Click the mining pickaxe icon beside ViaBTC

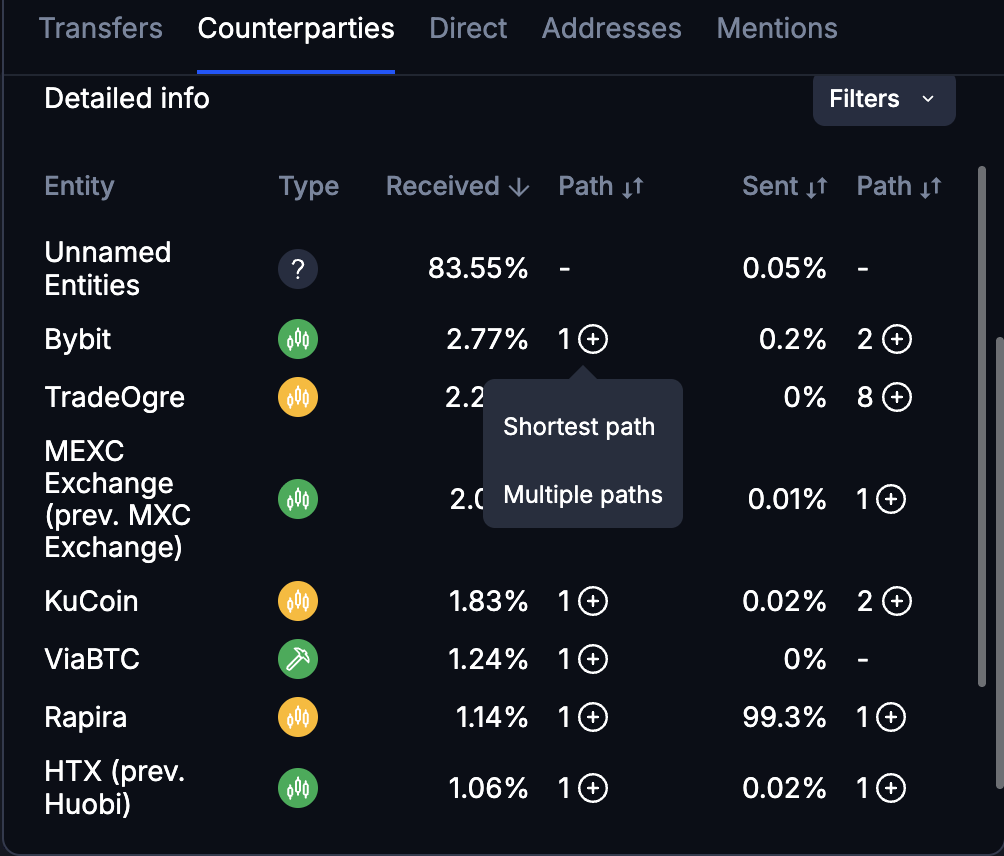[297, 659]
